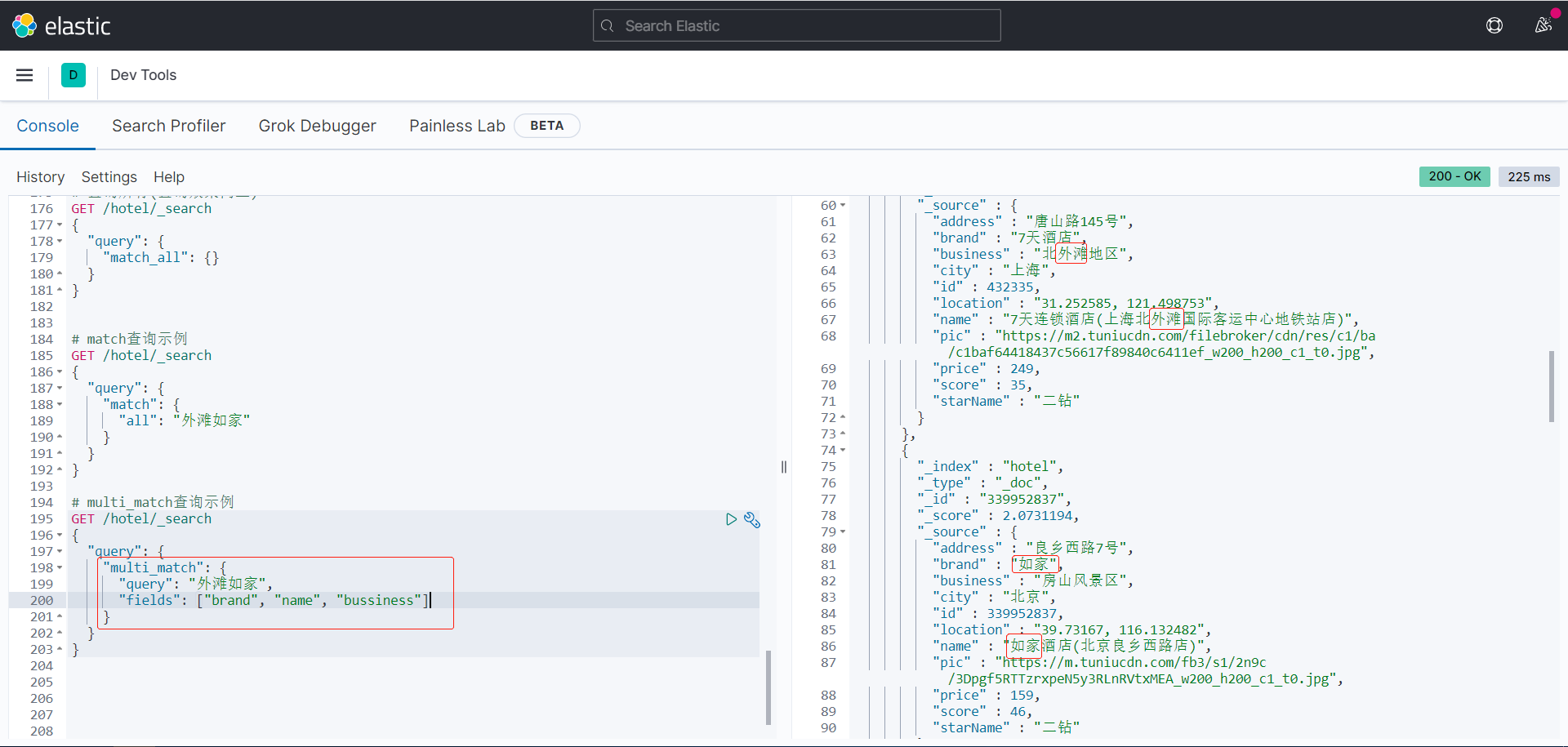
Task: Collapse the response fold arrow at line 60
Action: 843,206
